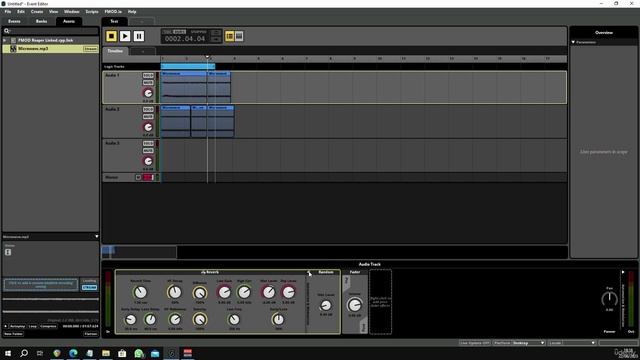This screenshot has width=640, height=360.
Task: Toggle Solo on Audio 2 track
Action: pyautogui.click(x=148, y=110)
